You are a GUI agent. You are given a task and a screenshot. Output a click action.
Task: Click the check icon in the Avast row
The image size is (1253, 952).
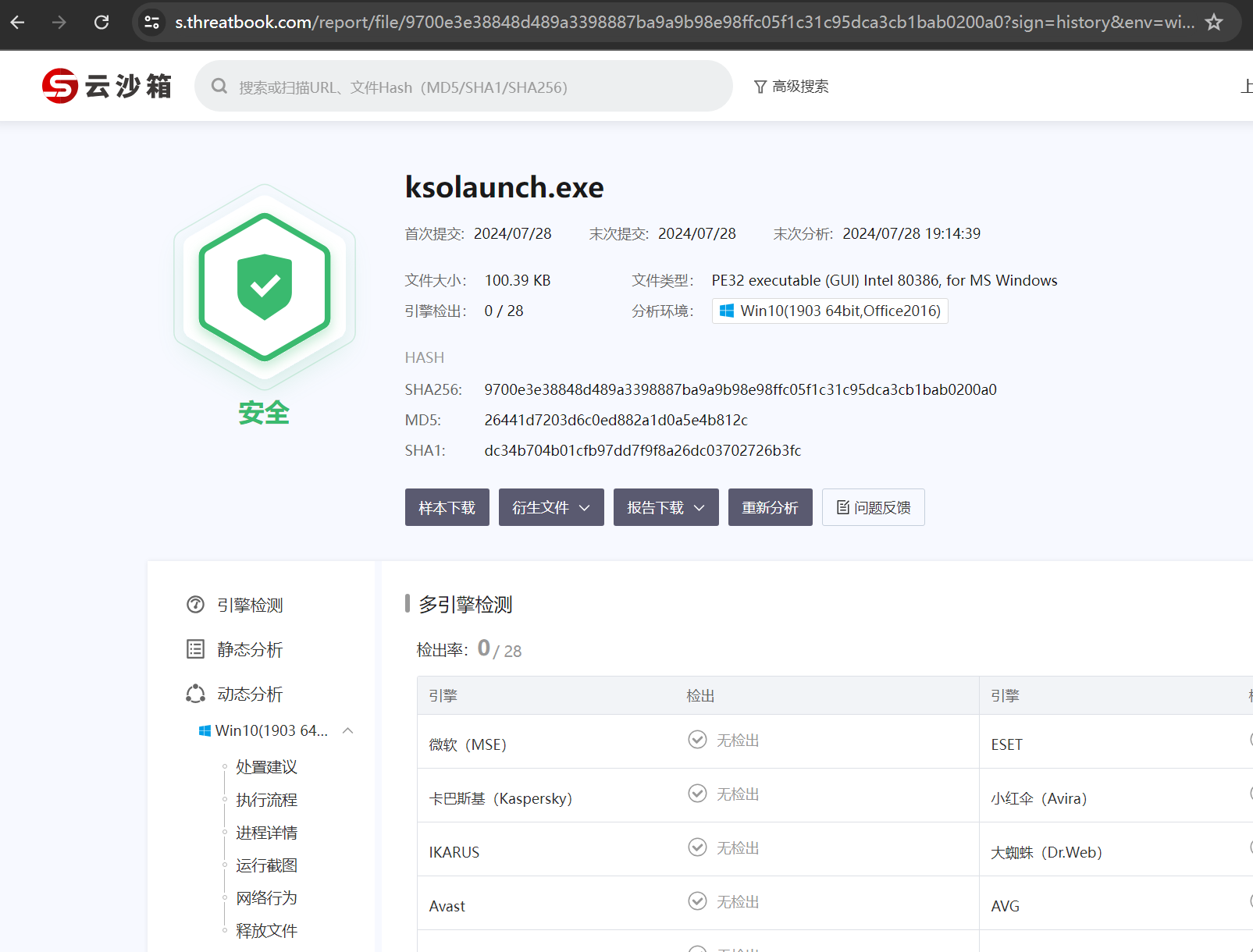coord(697,900)
